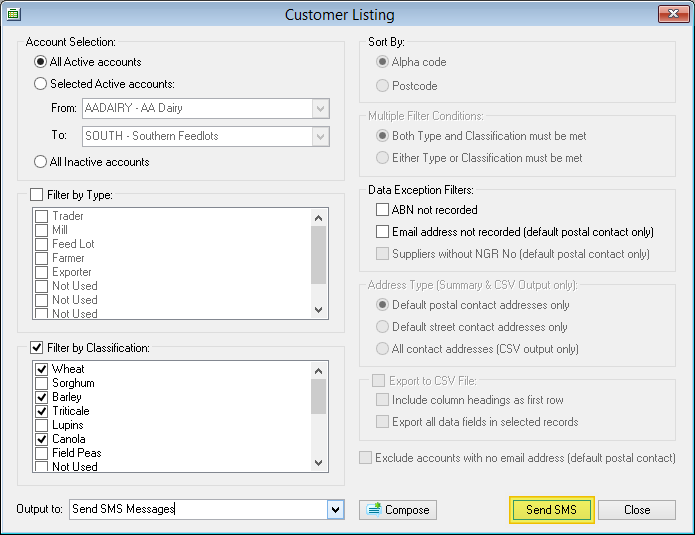This screenshot has width=695, height=535.
Task: Choose Selected Active accounts radio button
Action: [x=41, y=84]
